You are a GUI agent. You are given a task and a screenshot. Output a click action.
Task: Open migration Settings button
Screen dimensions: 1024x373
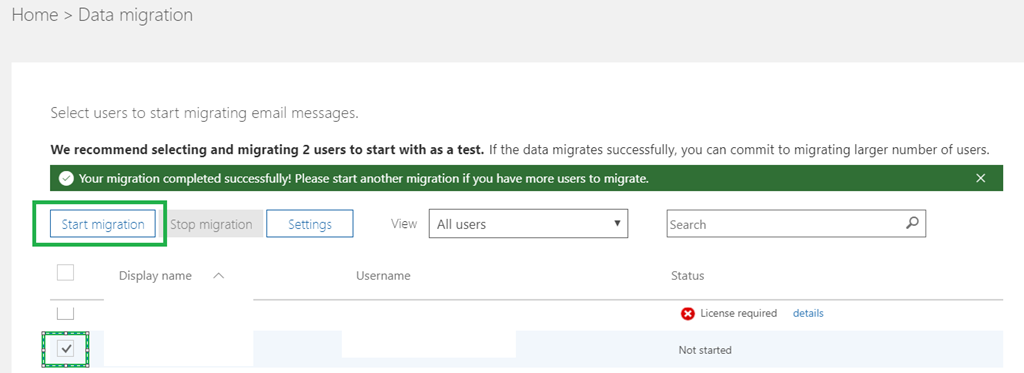(310, 224)
